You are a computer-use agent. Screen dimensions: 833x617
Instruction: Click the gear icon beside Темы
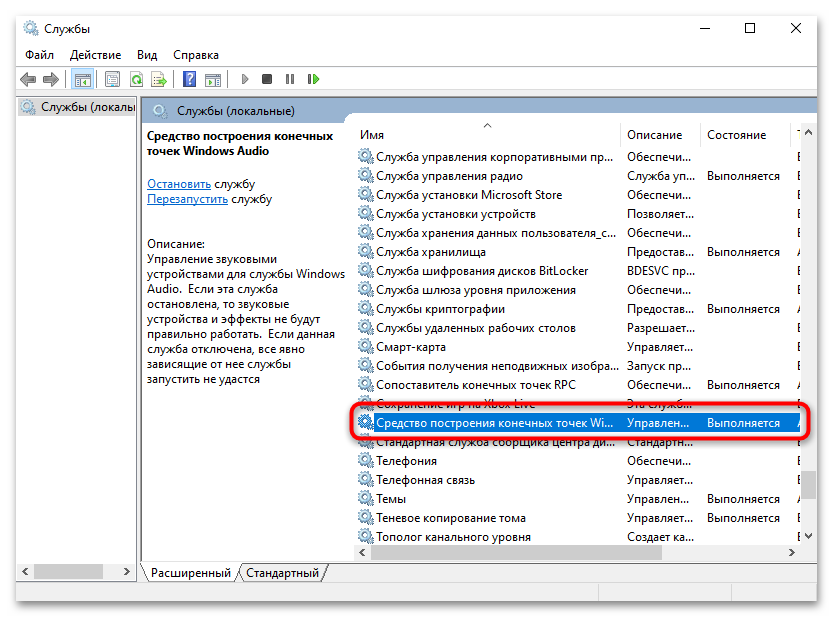(366, 498)
